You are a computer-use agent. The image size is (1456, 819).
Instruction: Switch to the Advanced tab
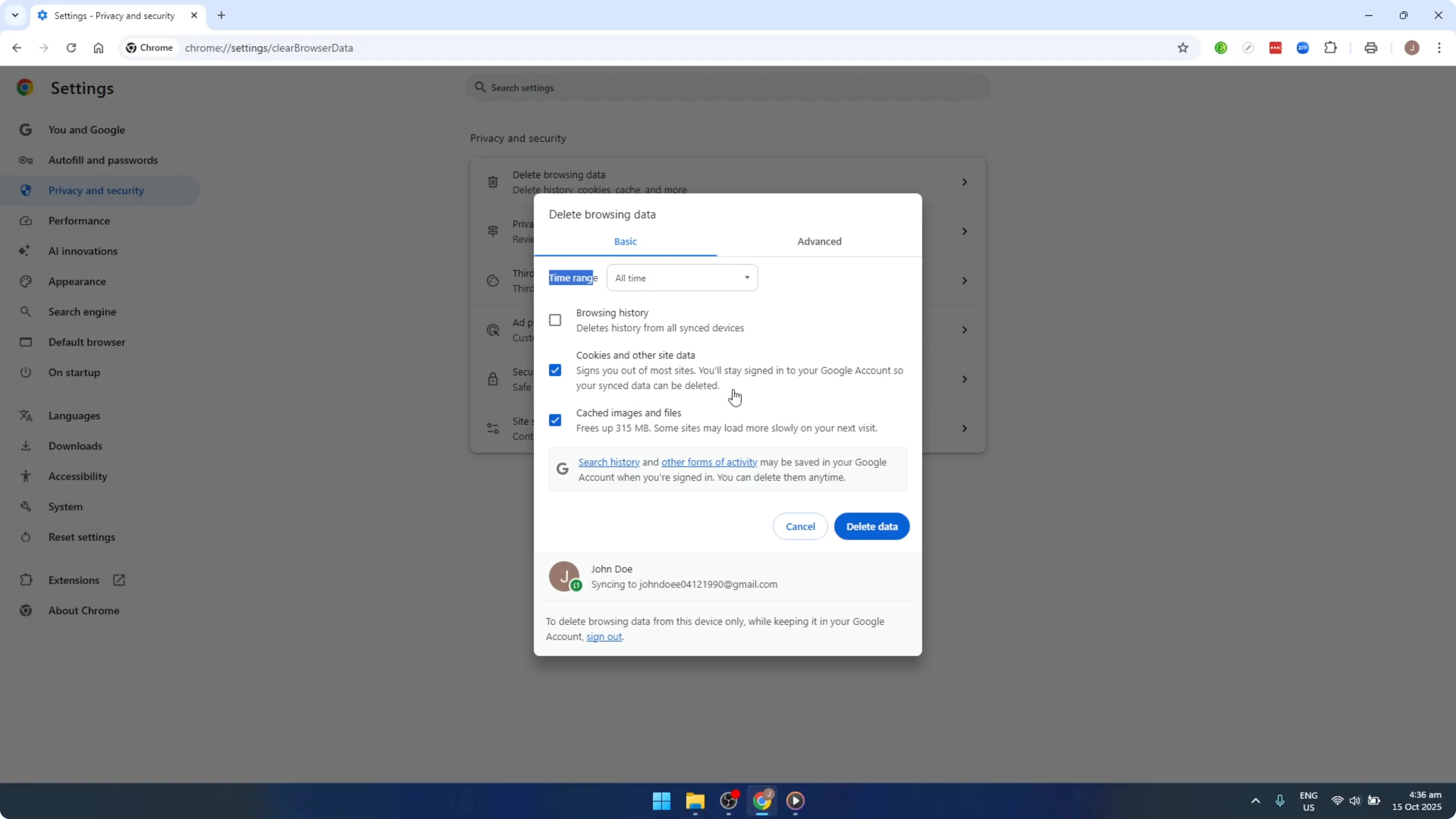[x=819, y=241]
